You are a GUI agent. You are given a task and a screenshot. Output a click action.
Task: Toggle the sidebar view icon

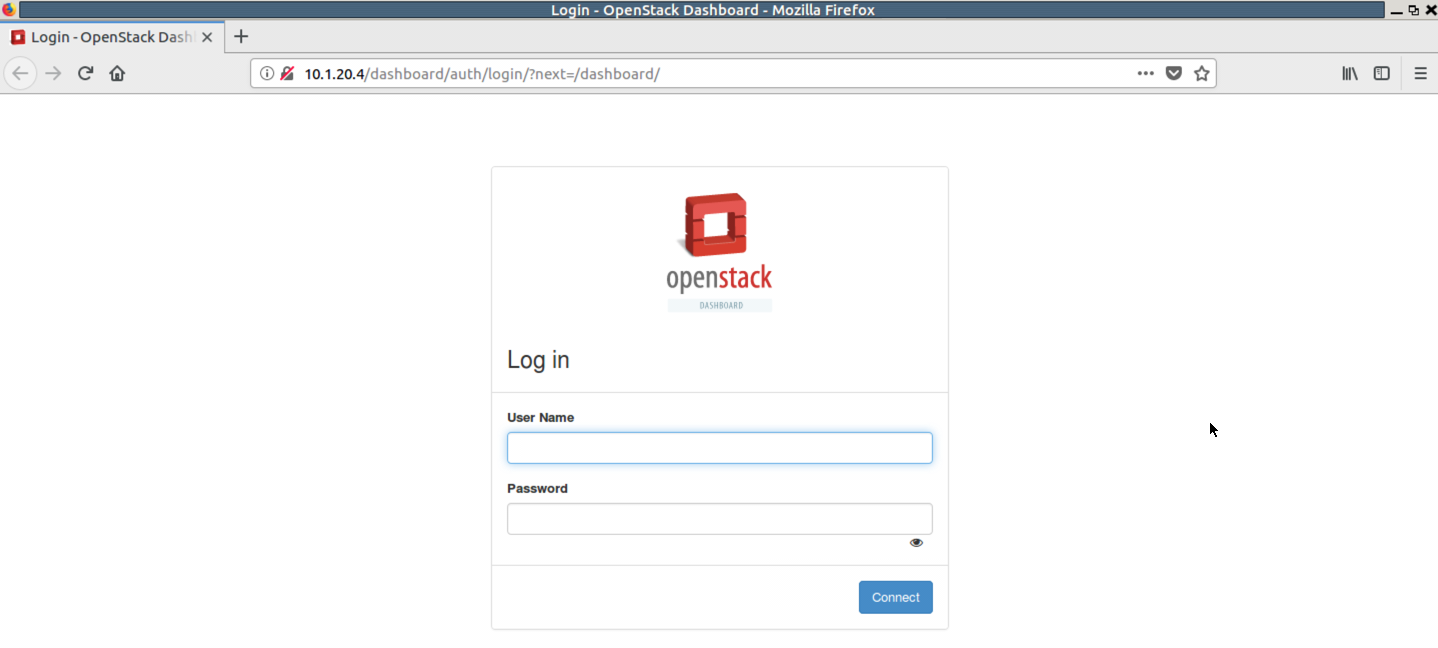[x=1382, y=73]
